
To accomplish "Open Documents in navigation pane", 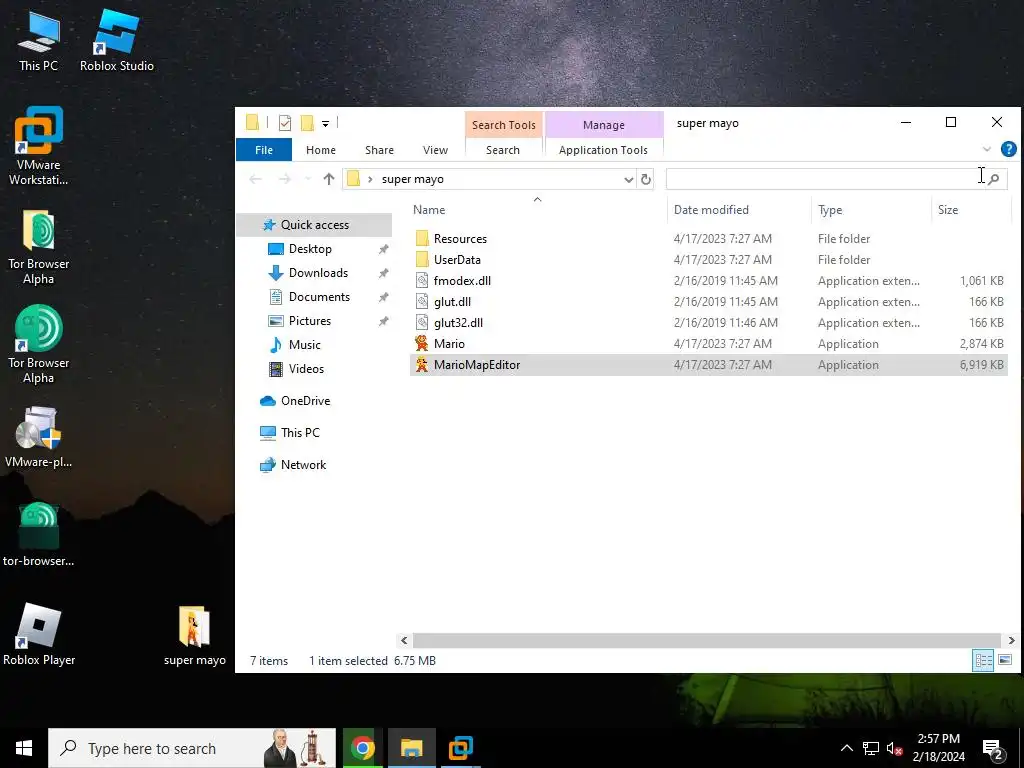I will (x=319, y=296).
